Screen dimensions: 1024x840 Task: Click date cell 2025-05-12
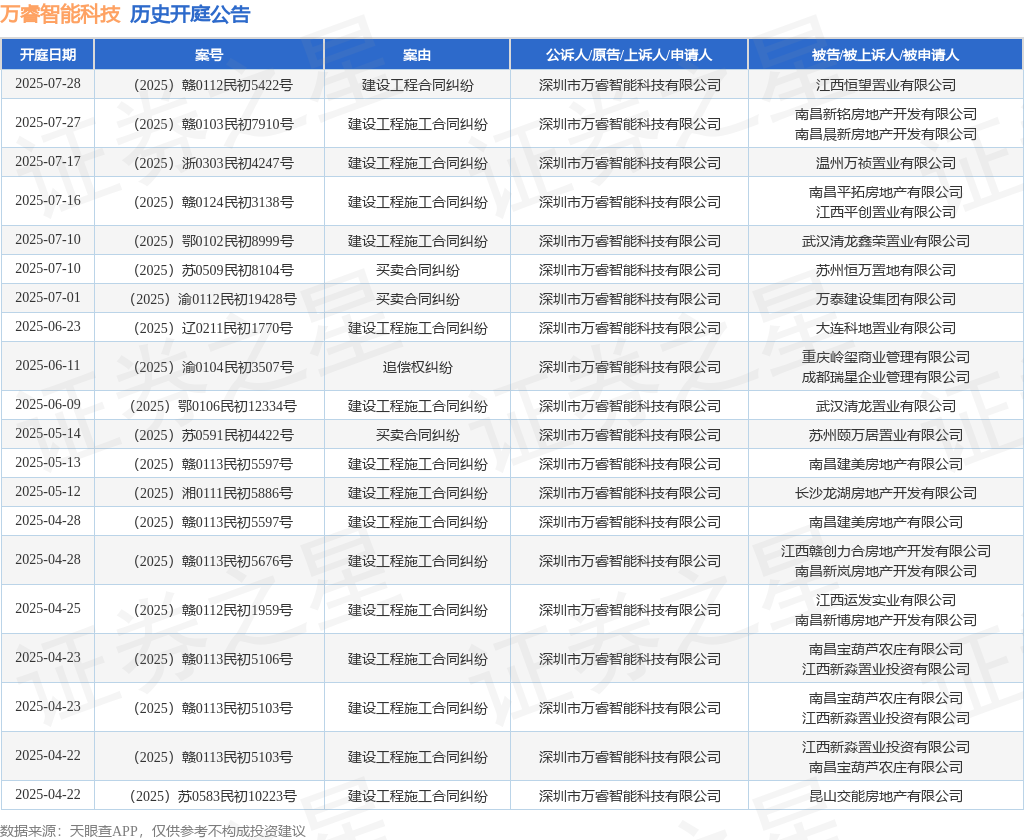pyautogui.click(x=48, y=492)
